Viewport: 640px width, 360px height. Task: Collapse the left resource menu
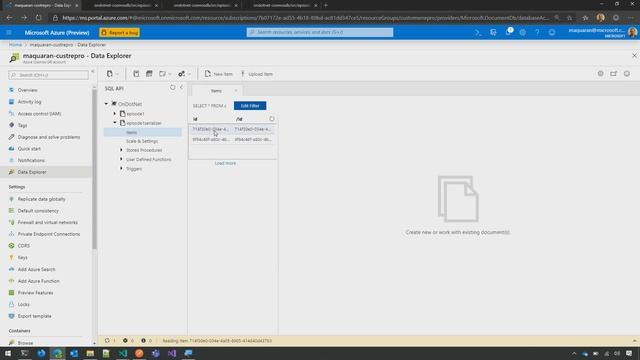pos(93,71)
